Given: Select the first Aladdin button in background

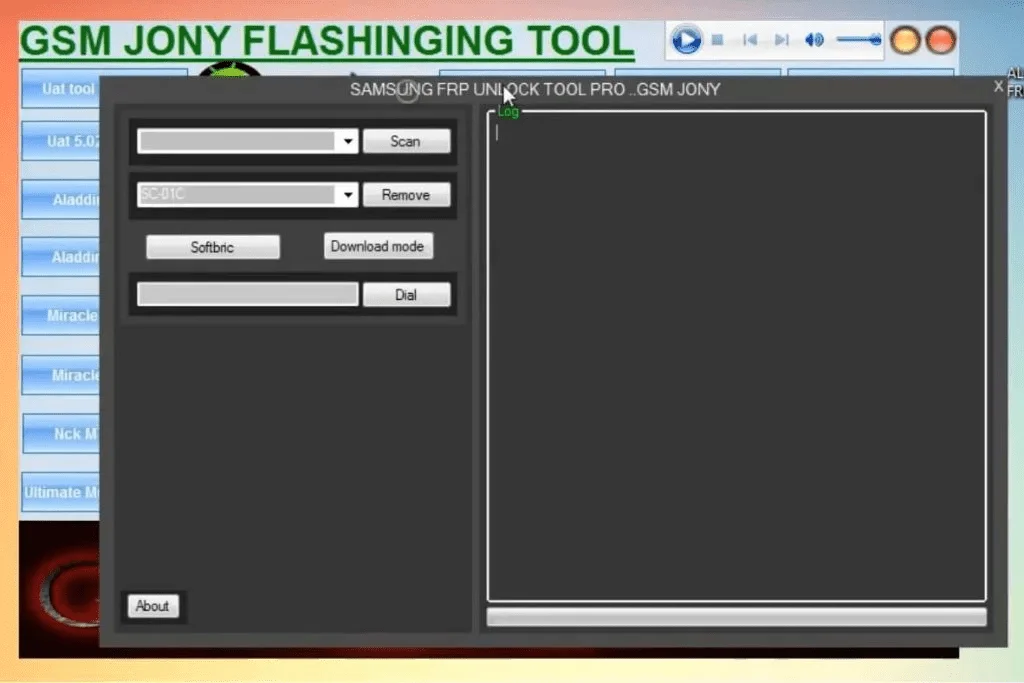Looking at the screenshot, I should pos(61,200).
